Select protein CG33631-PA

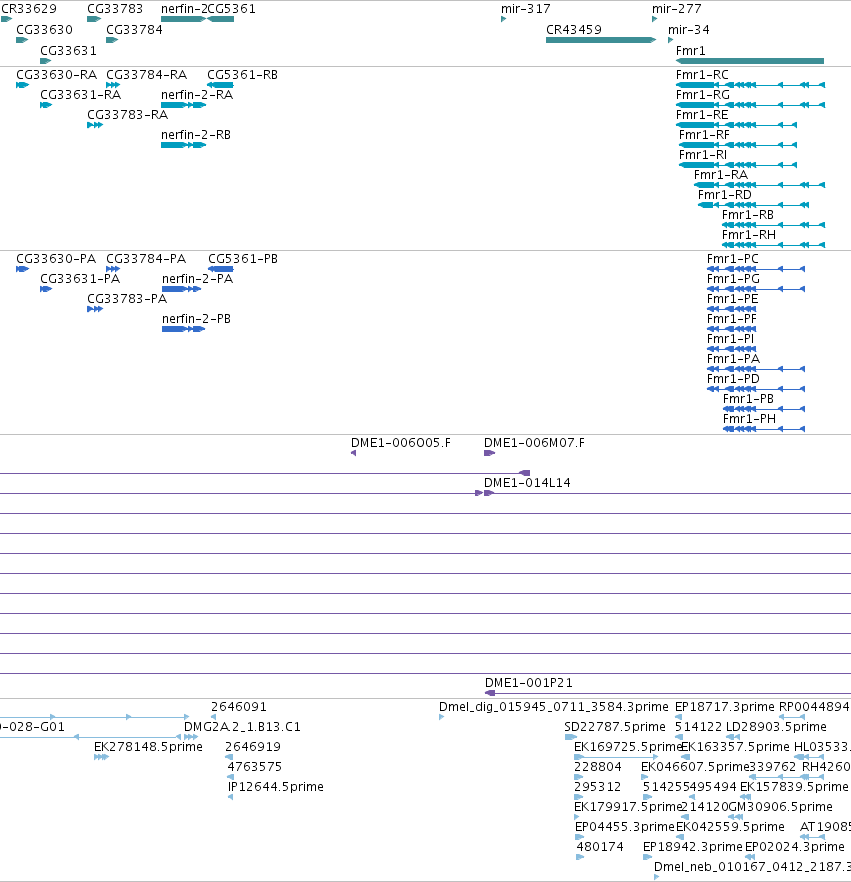[46, 289]
